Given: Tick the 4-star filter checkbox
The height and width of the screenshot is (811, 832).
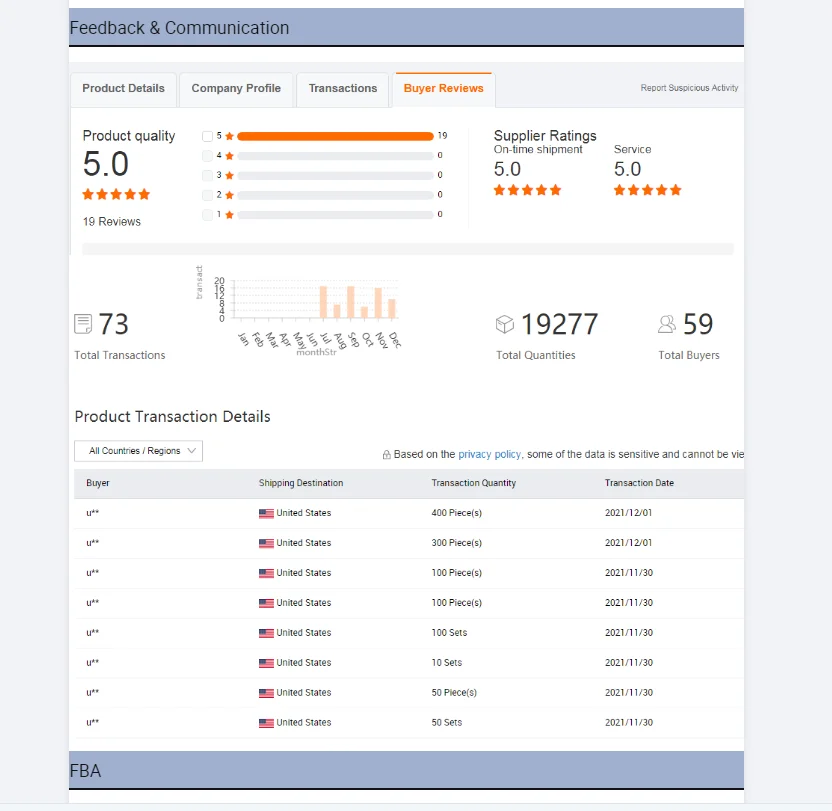Looking at the screenshot, I should (x=207, y=156).
